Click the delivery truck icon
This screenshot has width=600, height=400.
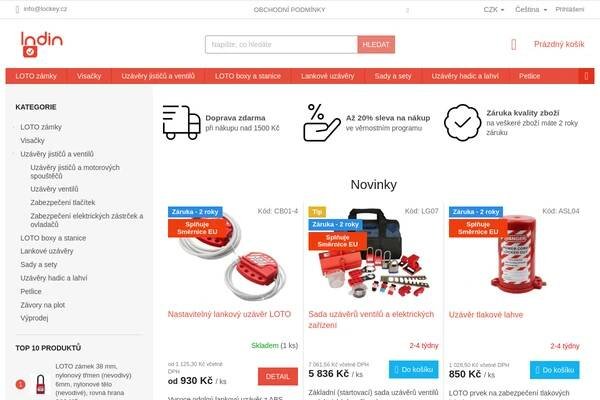pyautogui.click(x=181, y=122)
